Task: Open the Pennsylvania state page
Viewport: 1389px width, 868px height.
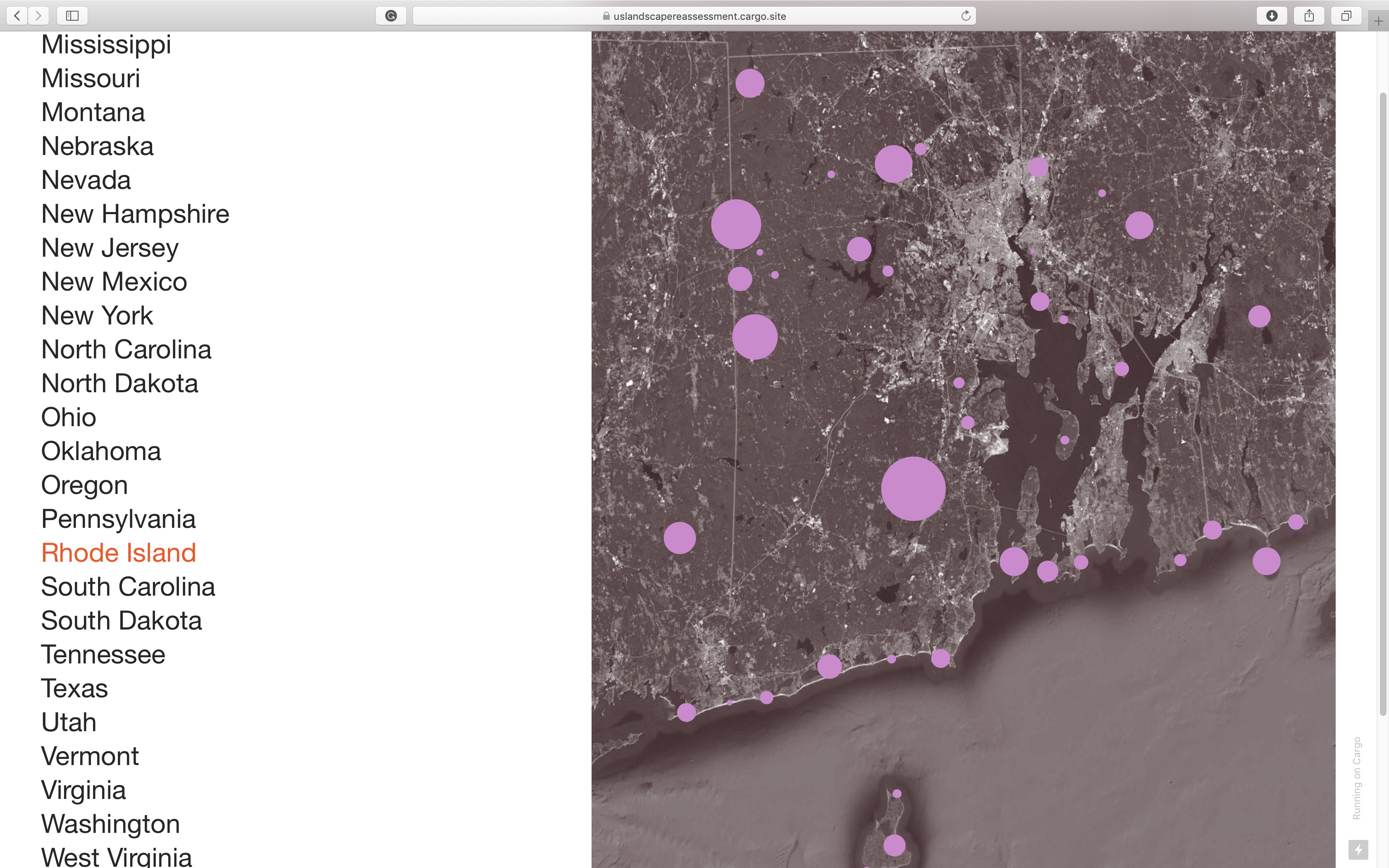Action: pos(118,520)
